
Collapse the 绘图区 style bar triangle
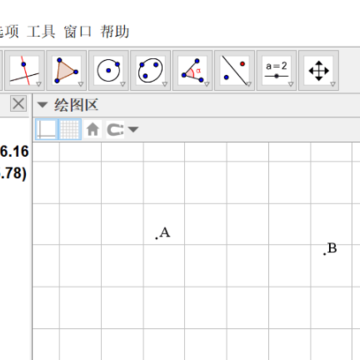pyautogui.click(x=42, y=105)
